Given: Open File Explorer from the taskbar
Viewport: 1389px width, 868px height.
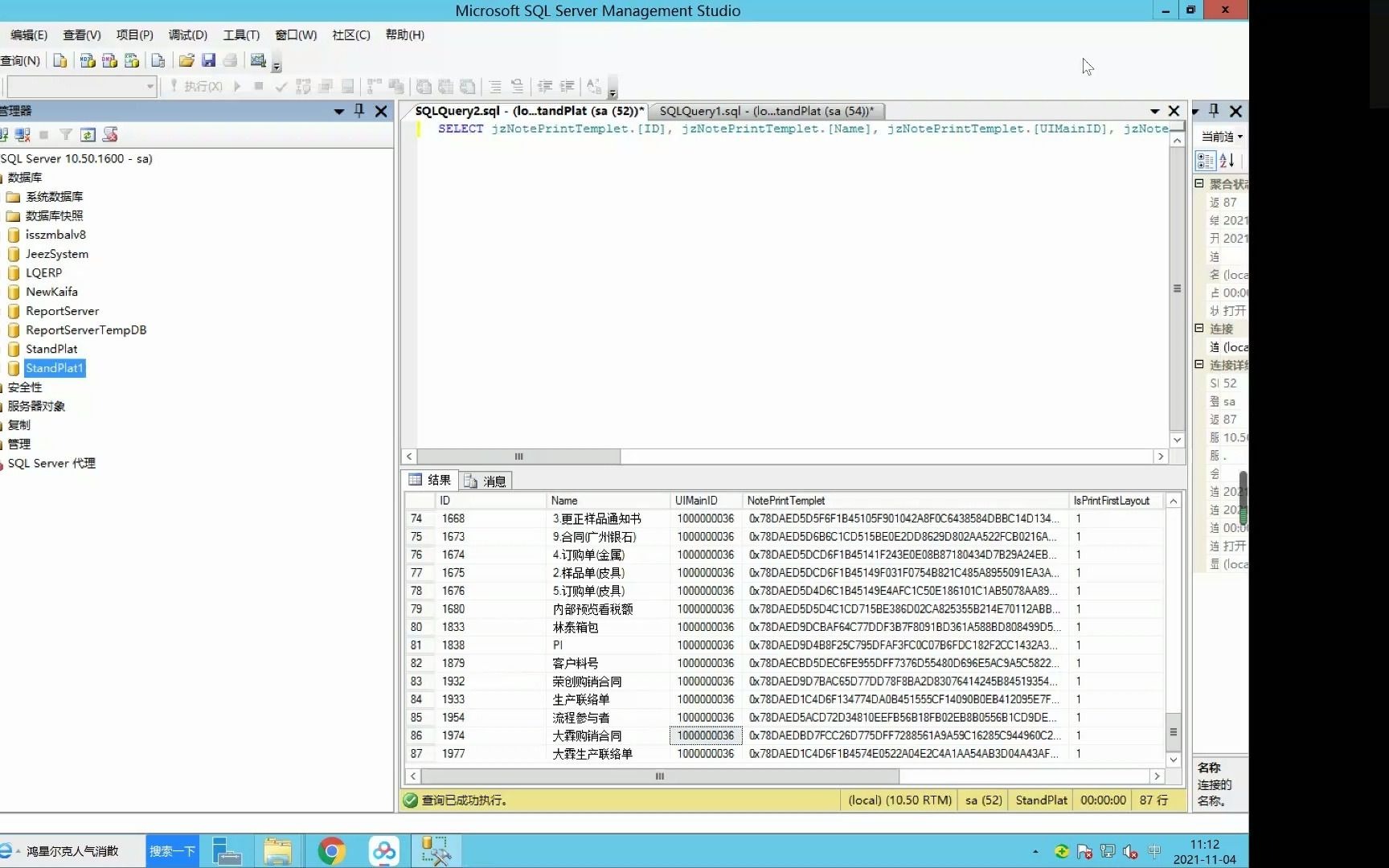Looking at the screenshot, I should (x=277, y=851).
